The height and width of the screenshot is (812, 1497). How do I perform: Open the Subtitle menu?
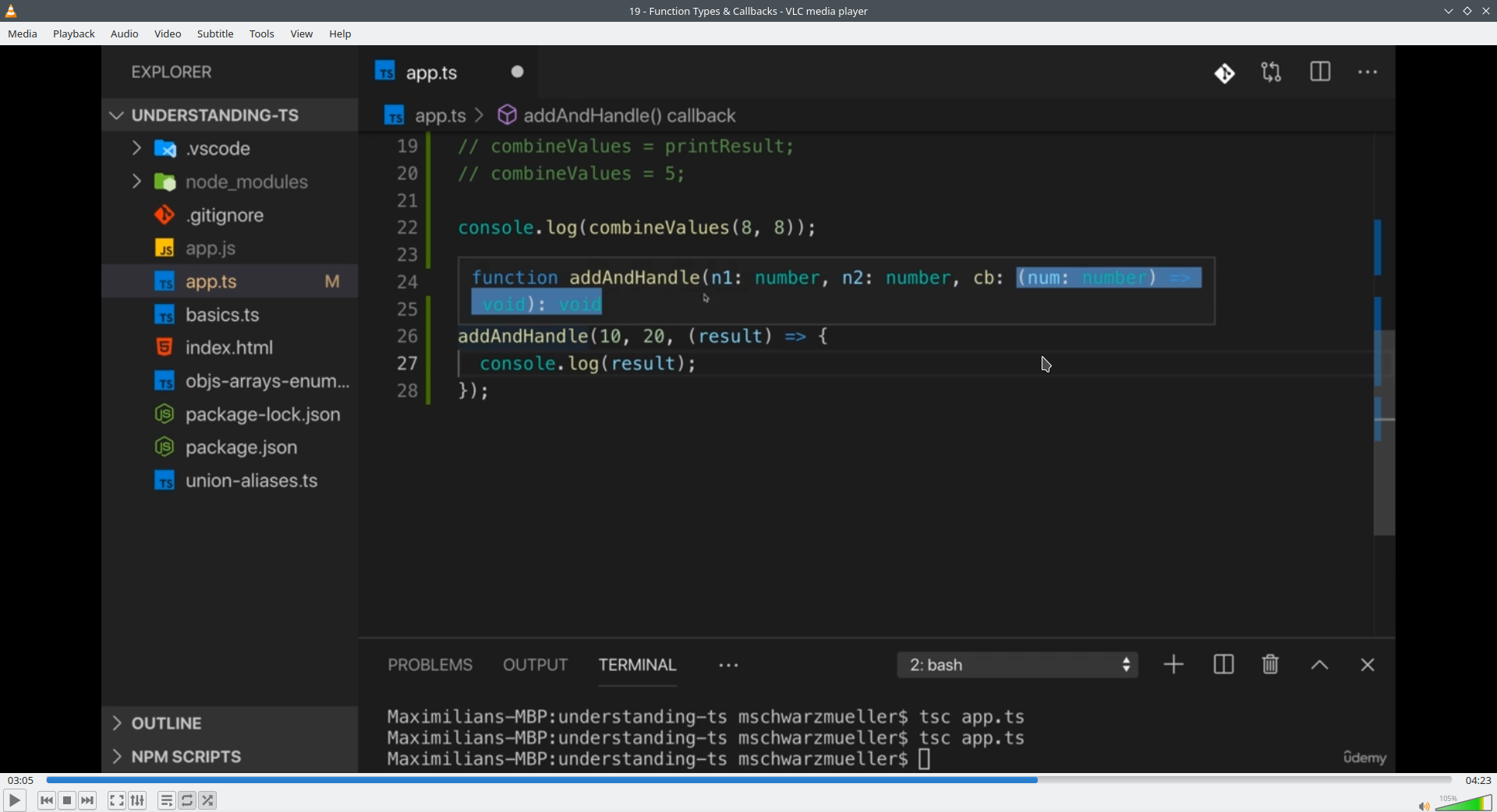point(215,34)
